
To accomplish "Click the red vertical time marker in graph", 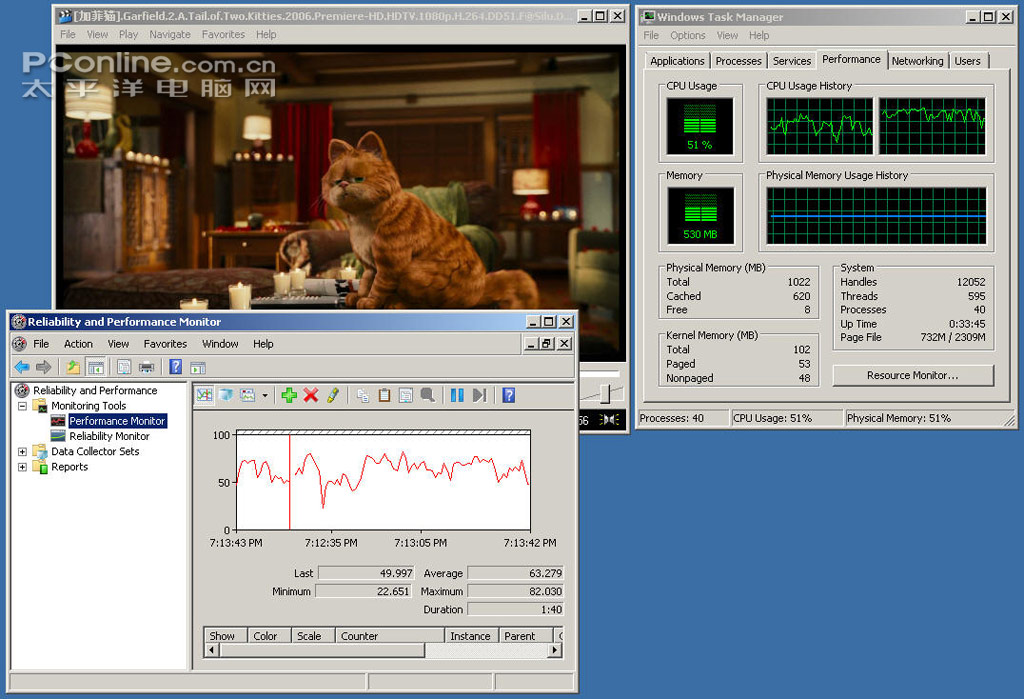I will pyautogui.click(x=289, y=482).
